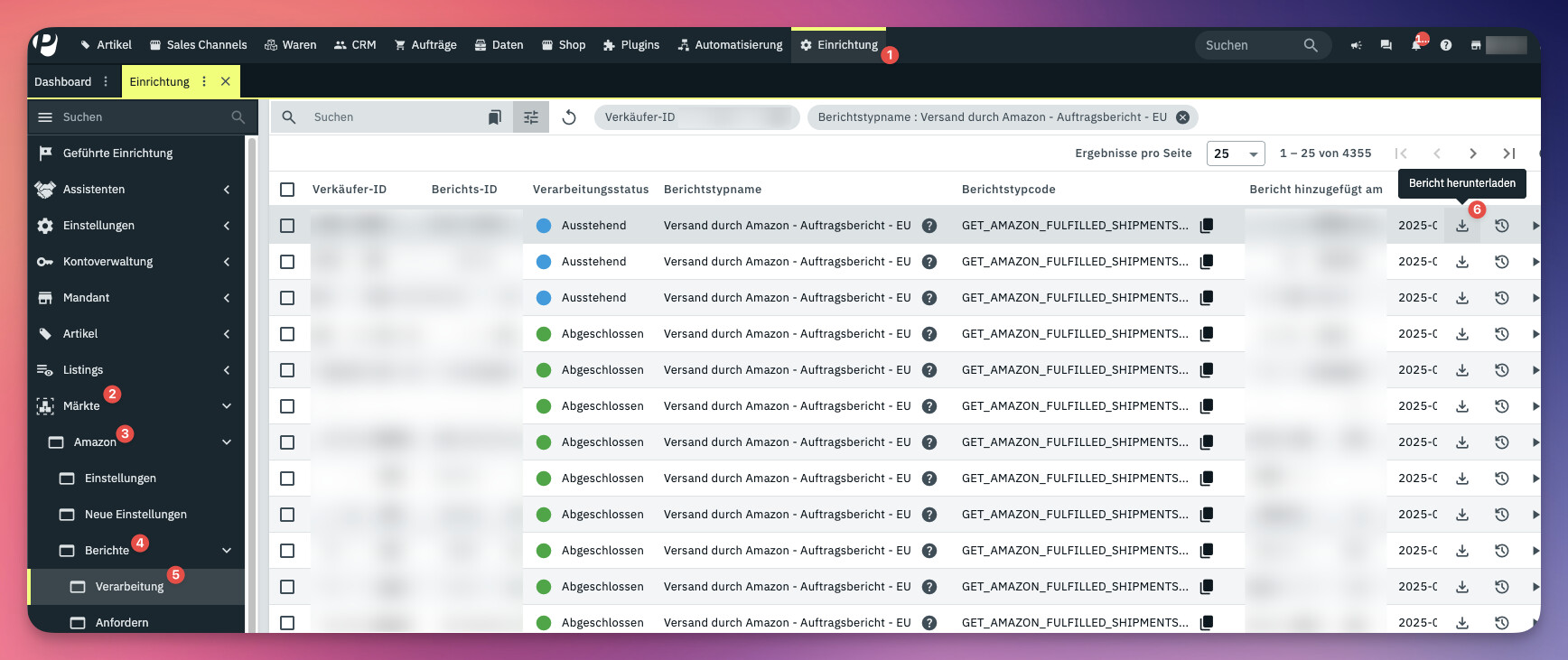Viewport: 1568px width, 660px height.
Task: Switch to the Dashboard tab
Action: (x=62, y=81)
